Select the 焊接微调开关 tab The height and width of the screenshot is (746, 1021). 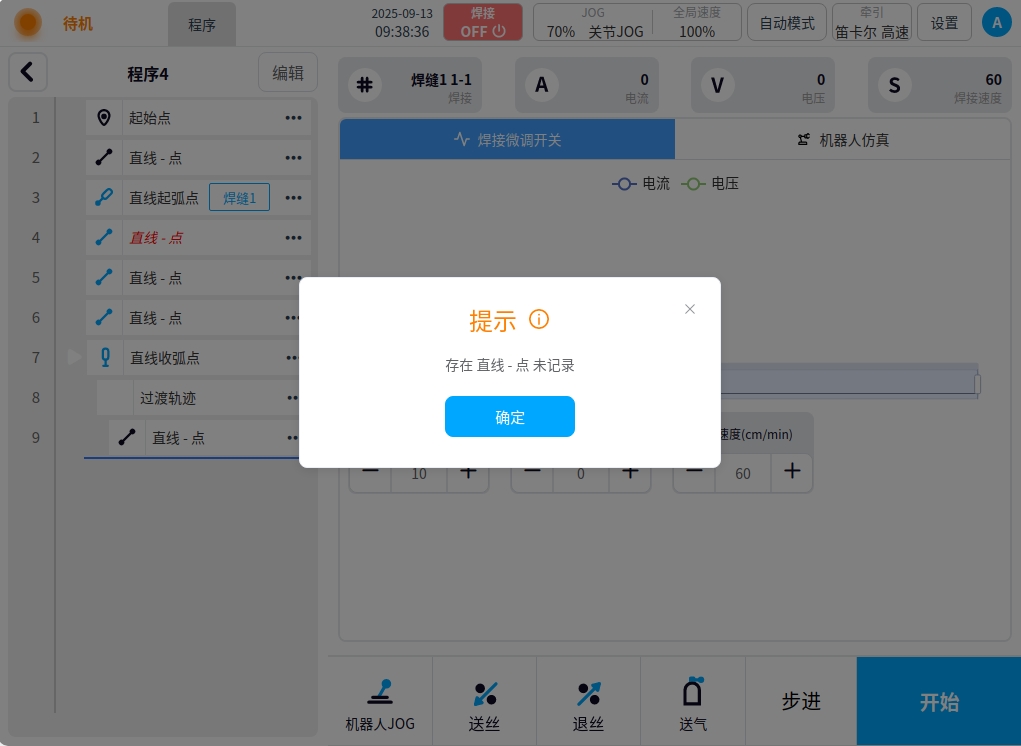pyautogui.click(x=507, y=140)
